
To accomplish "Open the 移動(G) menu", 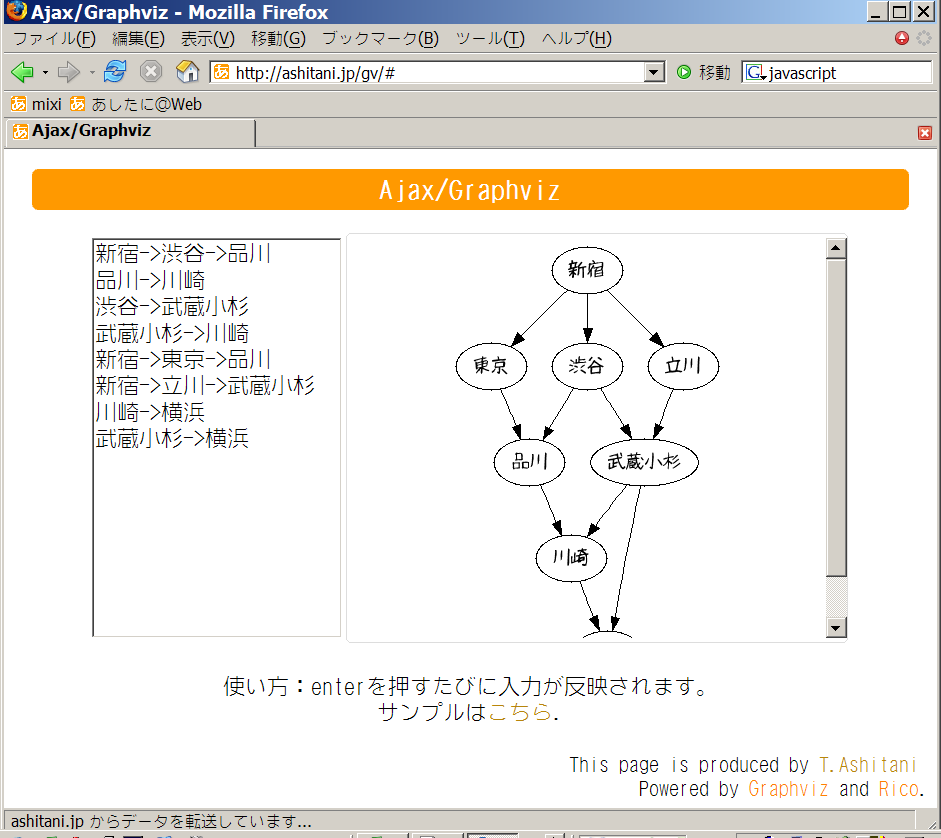I will [278, 39].
